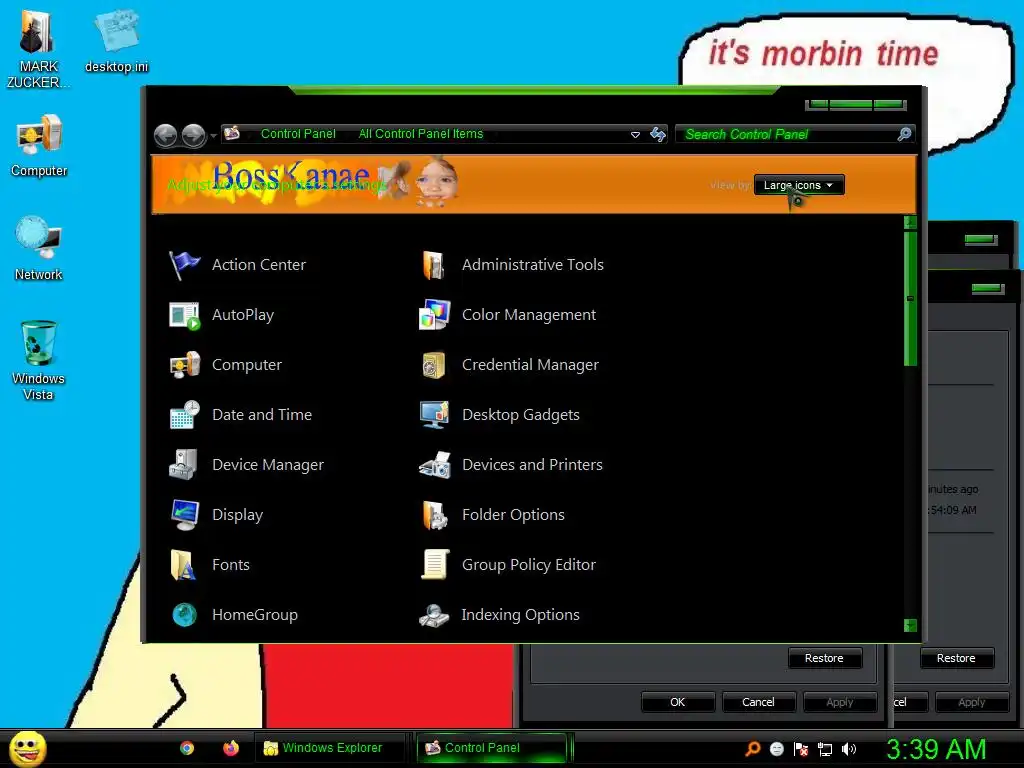
Task: Open recent pages dropdown next to Forward
Action: (x=213, y=136)
